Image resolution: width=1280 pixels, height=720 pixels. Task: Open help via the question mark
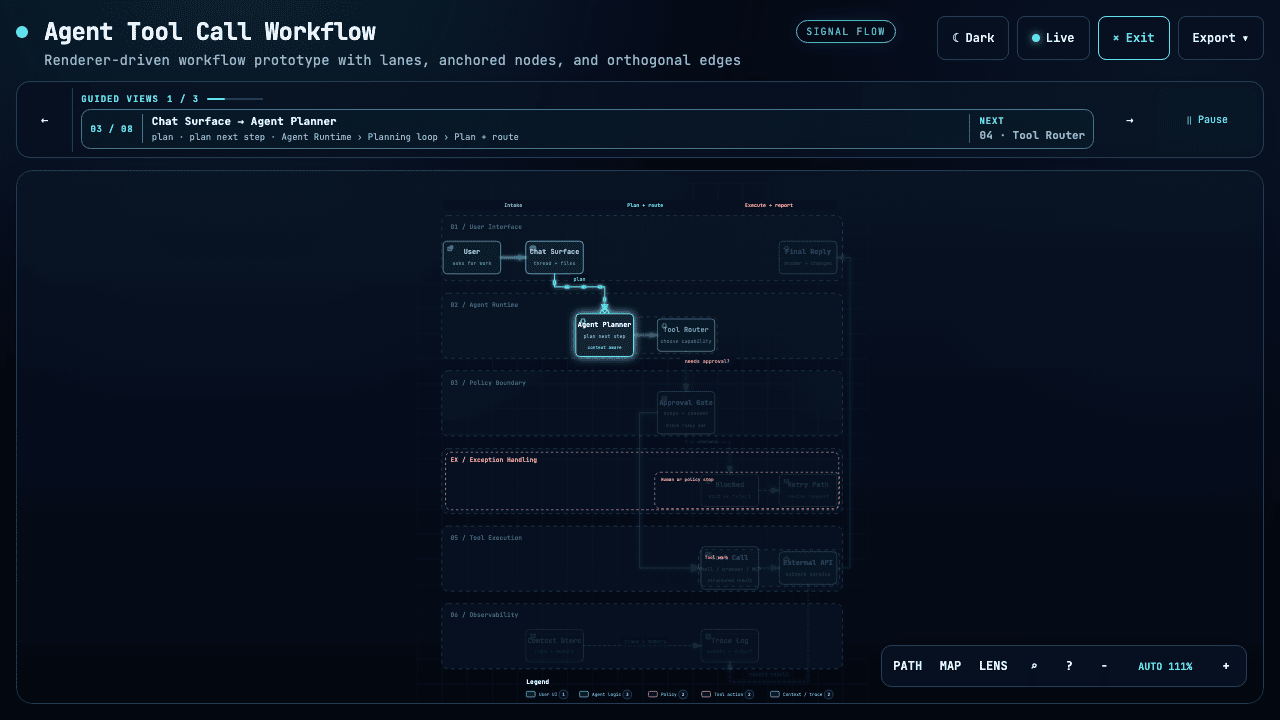(1069, 666)
